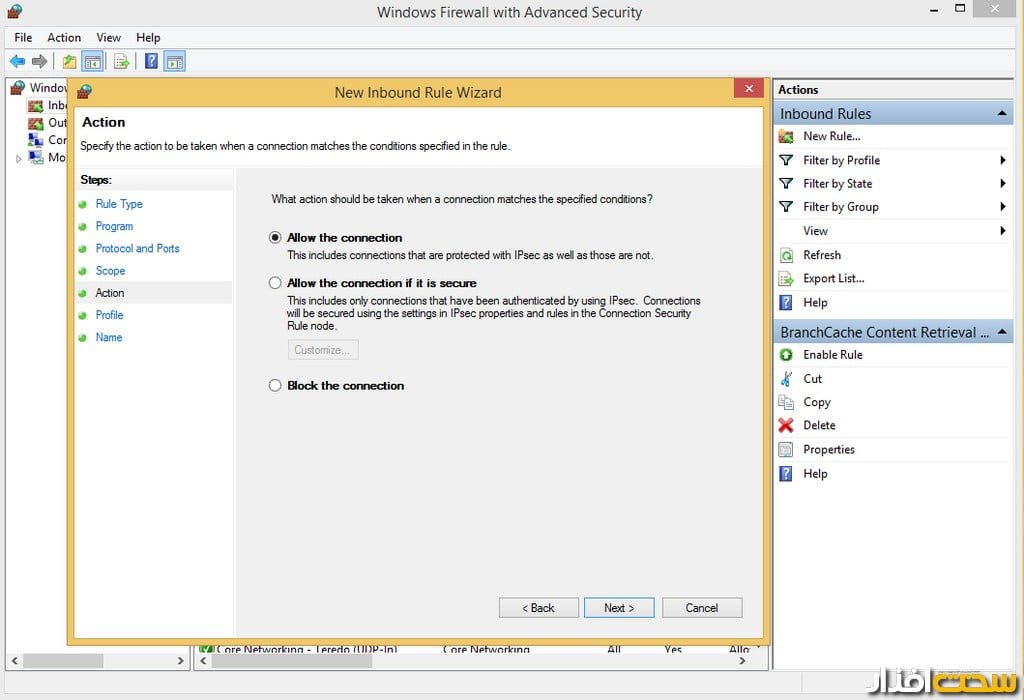Click the Export List toolbar icon
Screen dimensions: 1024x700
(121, 62)
